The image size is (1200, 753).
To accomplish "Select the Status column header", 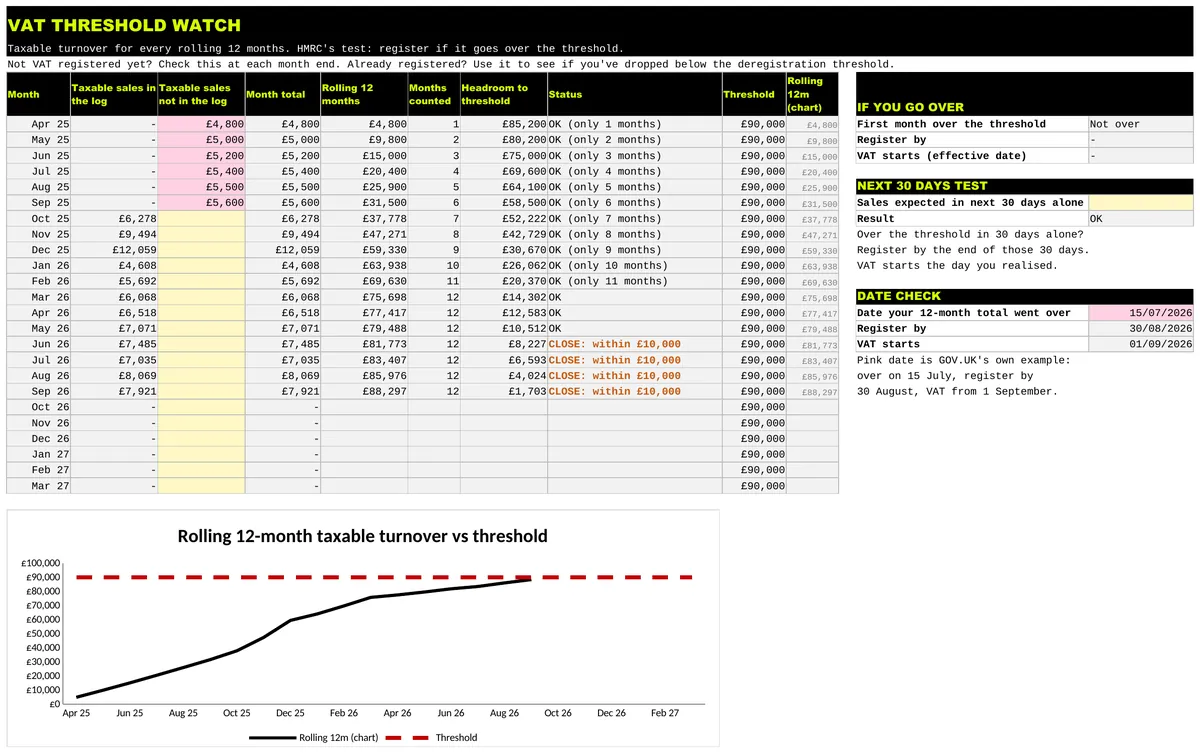I will [634, 94].
